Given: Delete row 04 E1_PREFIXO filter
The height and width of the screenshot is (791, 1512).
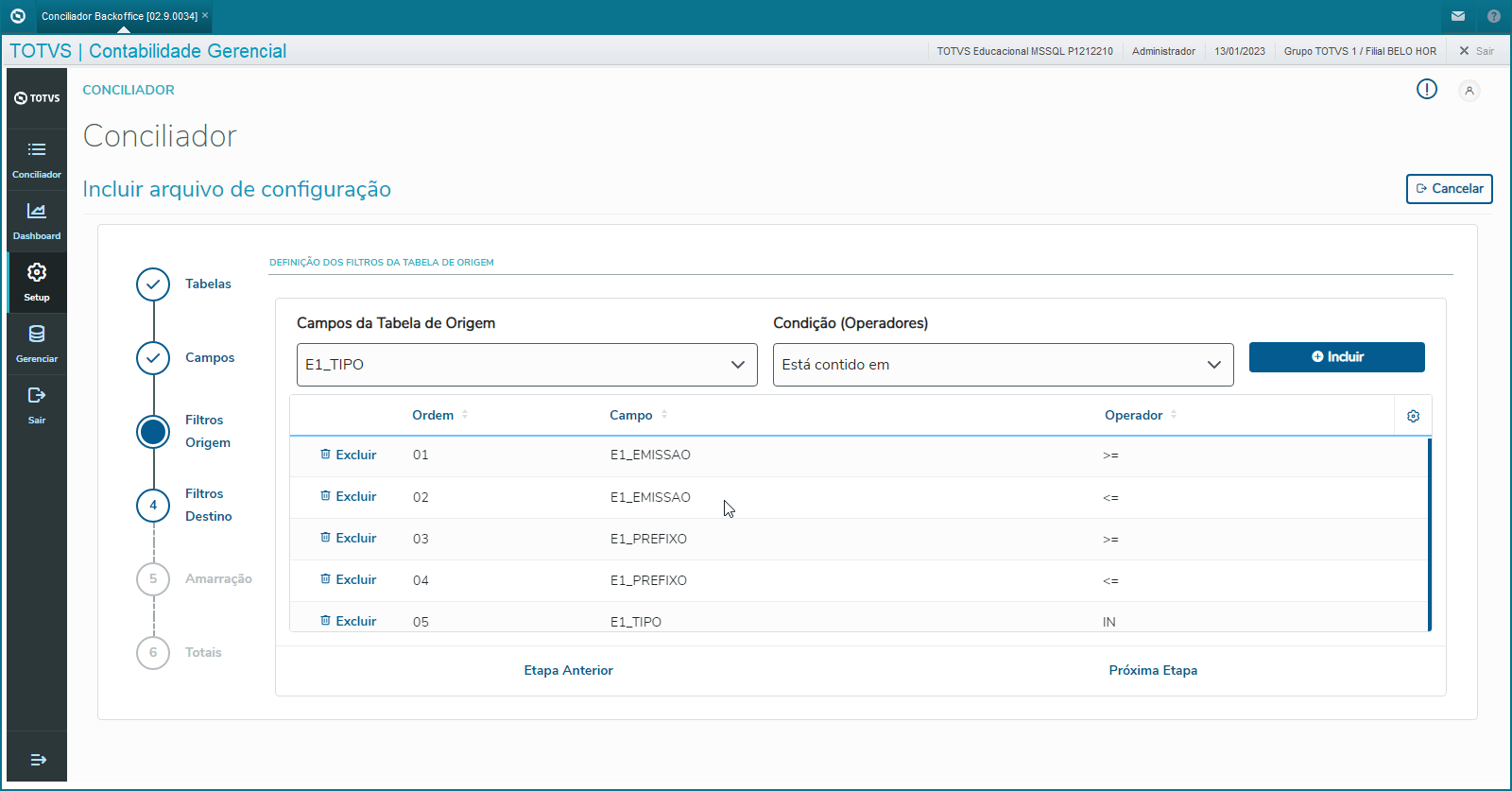Looking at the screenshot, I should click(348, 579).
